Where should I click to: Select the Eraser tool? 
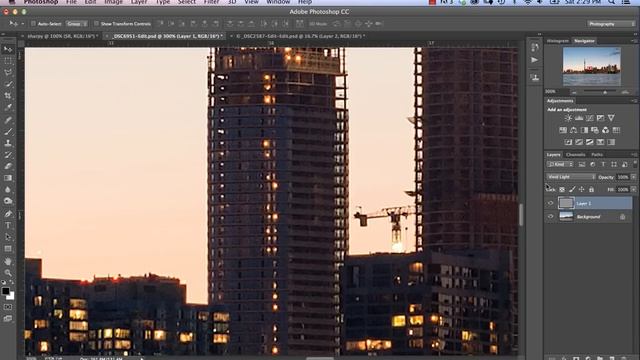coord(8,166)
